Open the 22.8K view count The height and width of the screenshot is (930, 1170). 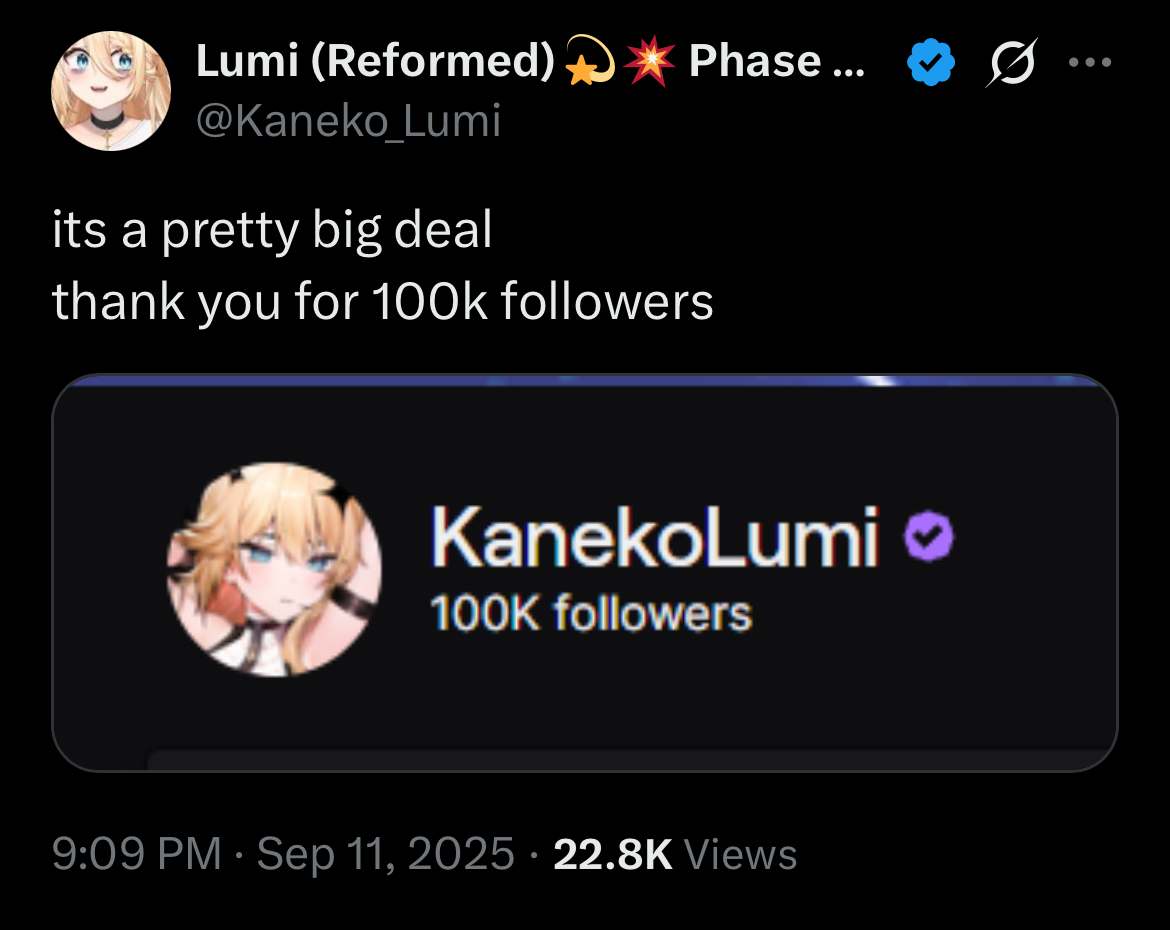pyautogui.click(x=612, y=854)
